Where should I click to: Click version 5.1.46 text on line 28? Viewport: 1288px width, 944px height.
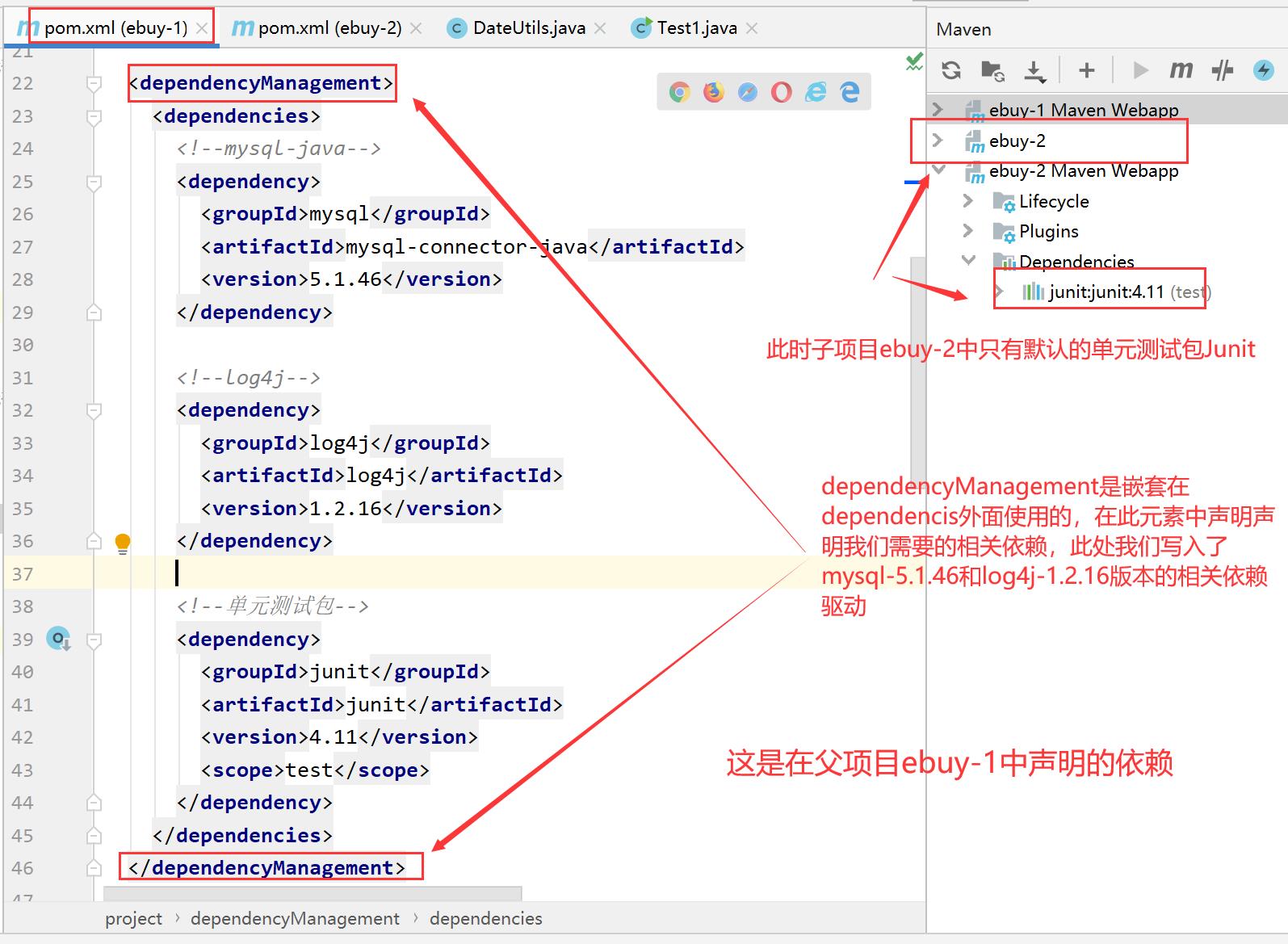346,279
